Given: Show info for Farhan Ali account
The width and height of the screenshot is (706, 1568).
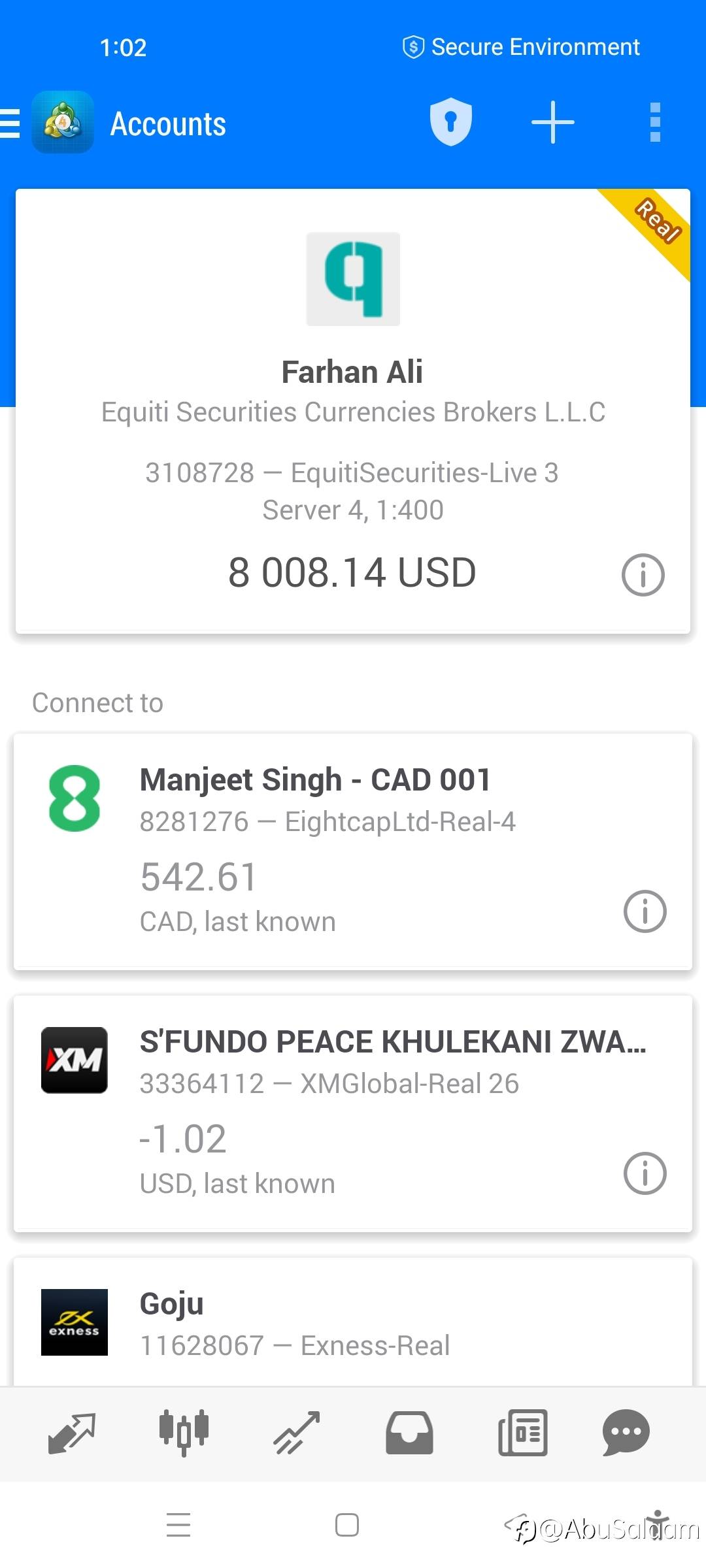Looking at the screenshot, I should tap(643, 575).
